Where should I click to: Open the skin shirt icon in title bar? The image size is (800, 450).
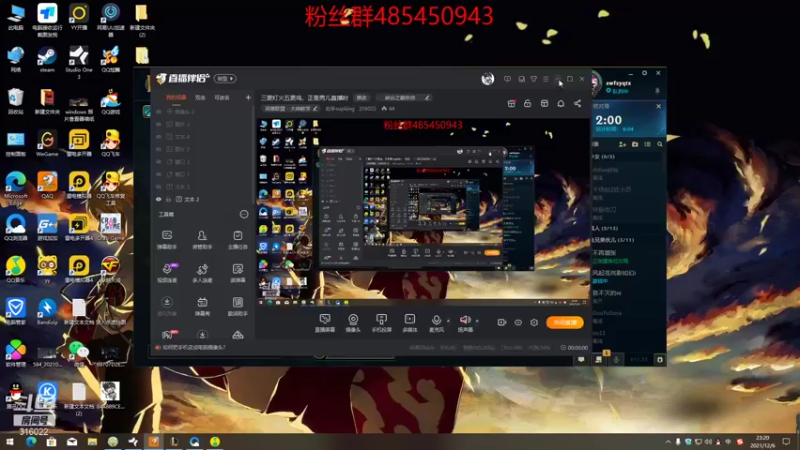pyautogui.click(x=534, y=79)
